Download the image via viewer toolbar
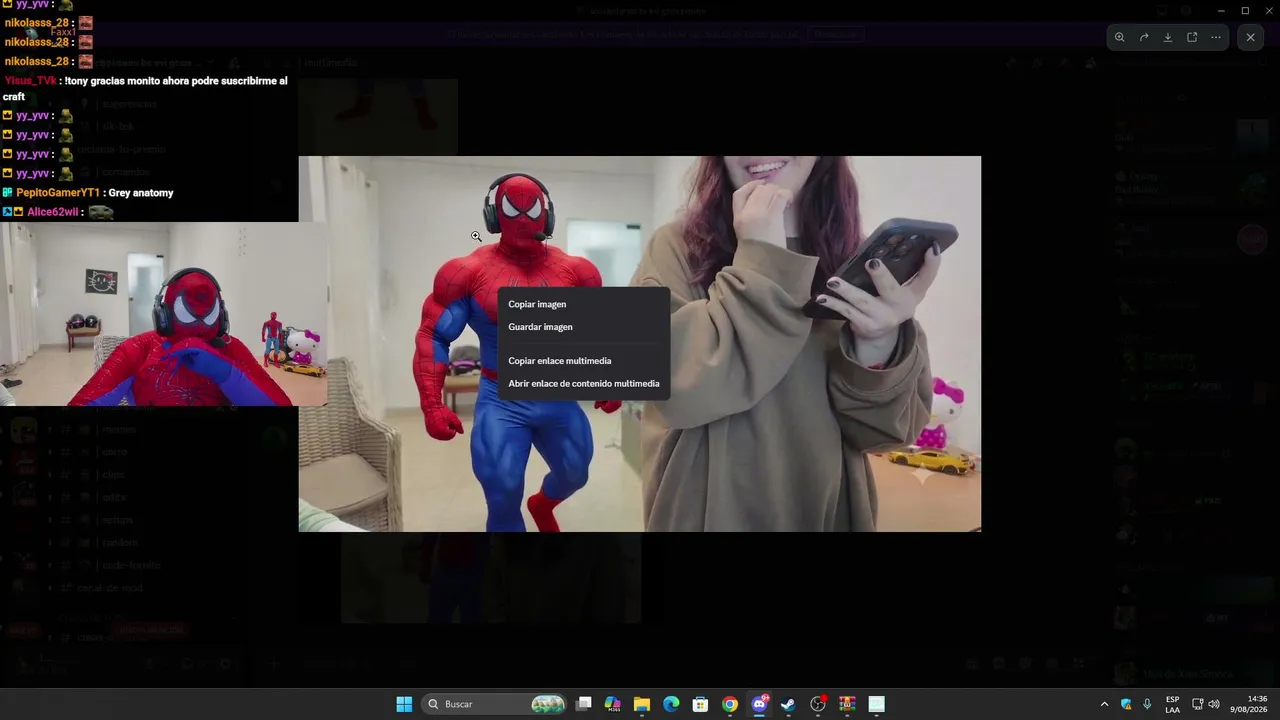 point(1168,37)
